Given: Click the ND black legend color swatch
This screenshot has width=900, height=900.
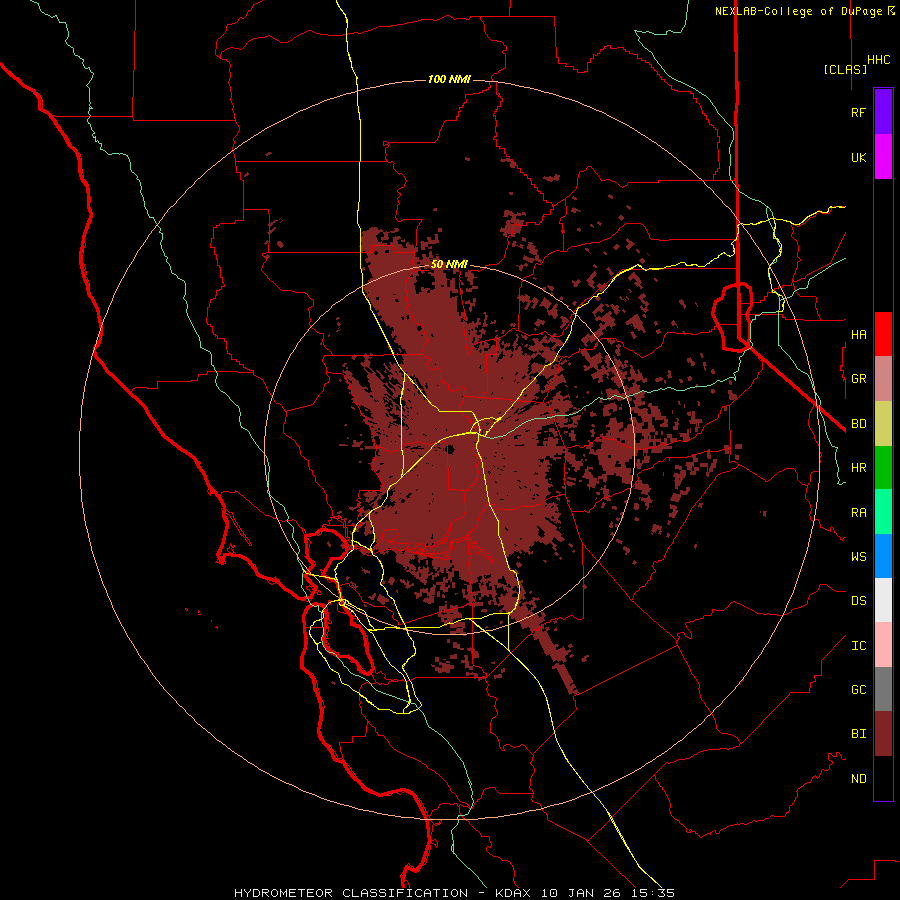Looking at the screenshot, I should click(x=883, y=778).
